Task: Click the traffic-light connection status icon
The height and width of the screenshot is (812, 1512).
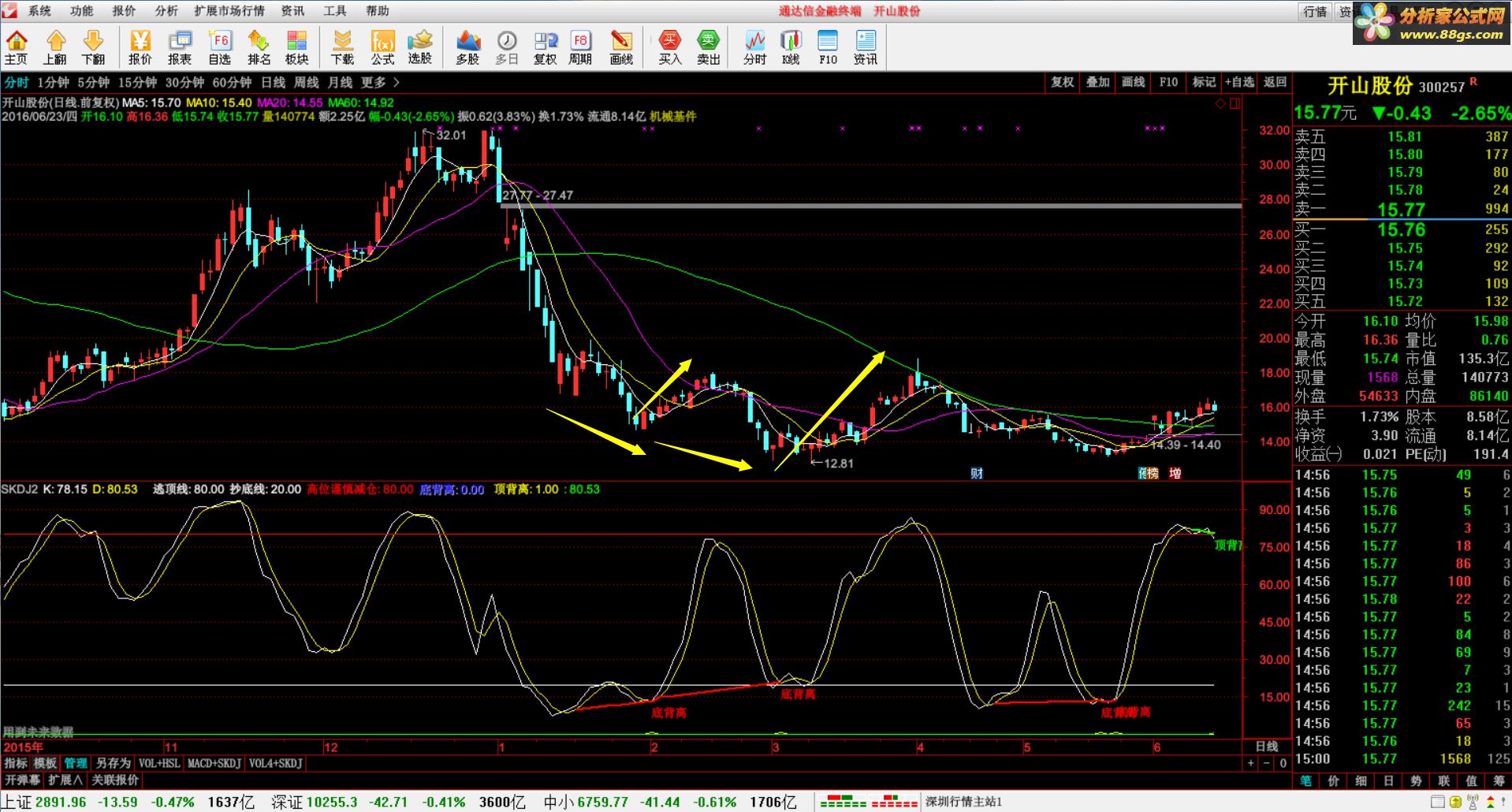Action: 1492,803
